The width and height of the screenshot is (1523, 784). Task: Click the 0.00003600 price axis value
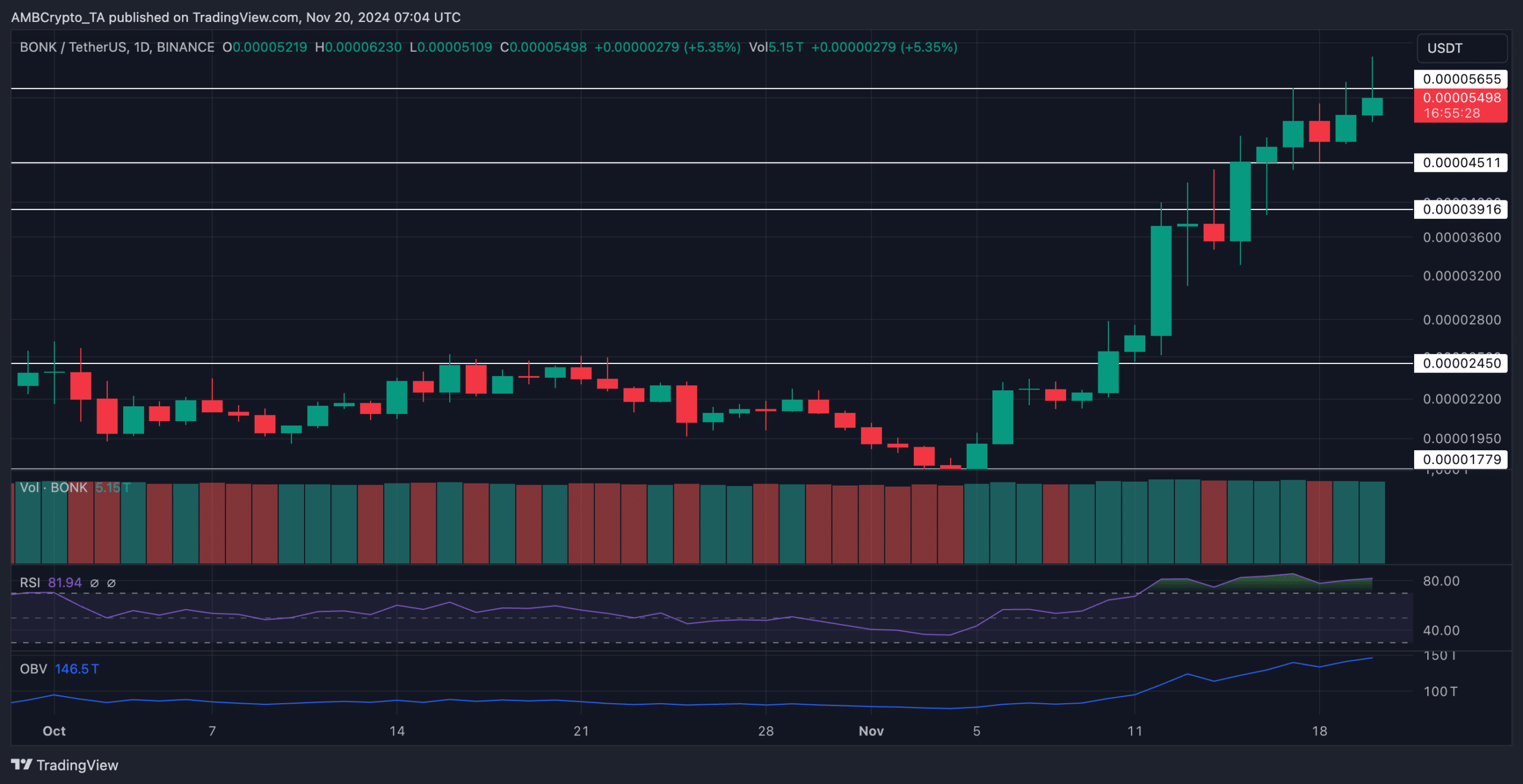(x=1462, y=237)
